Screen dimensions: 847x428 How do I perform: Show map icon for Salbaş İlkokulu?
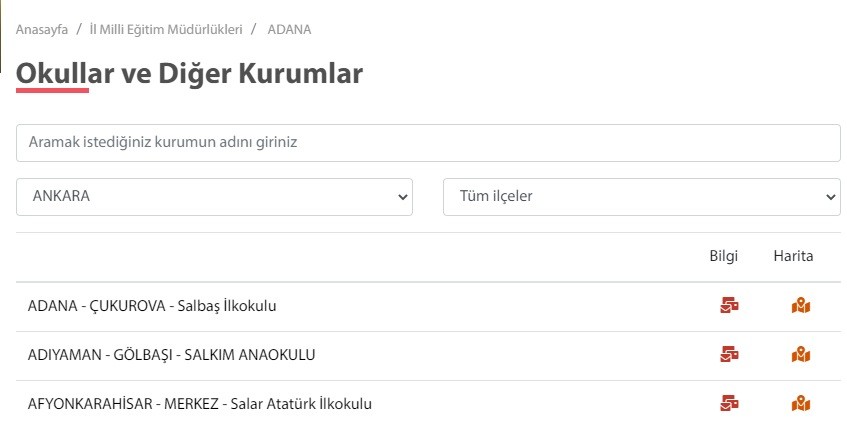click(800, 306)
